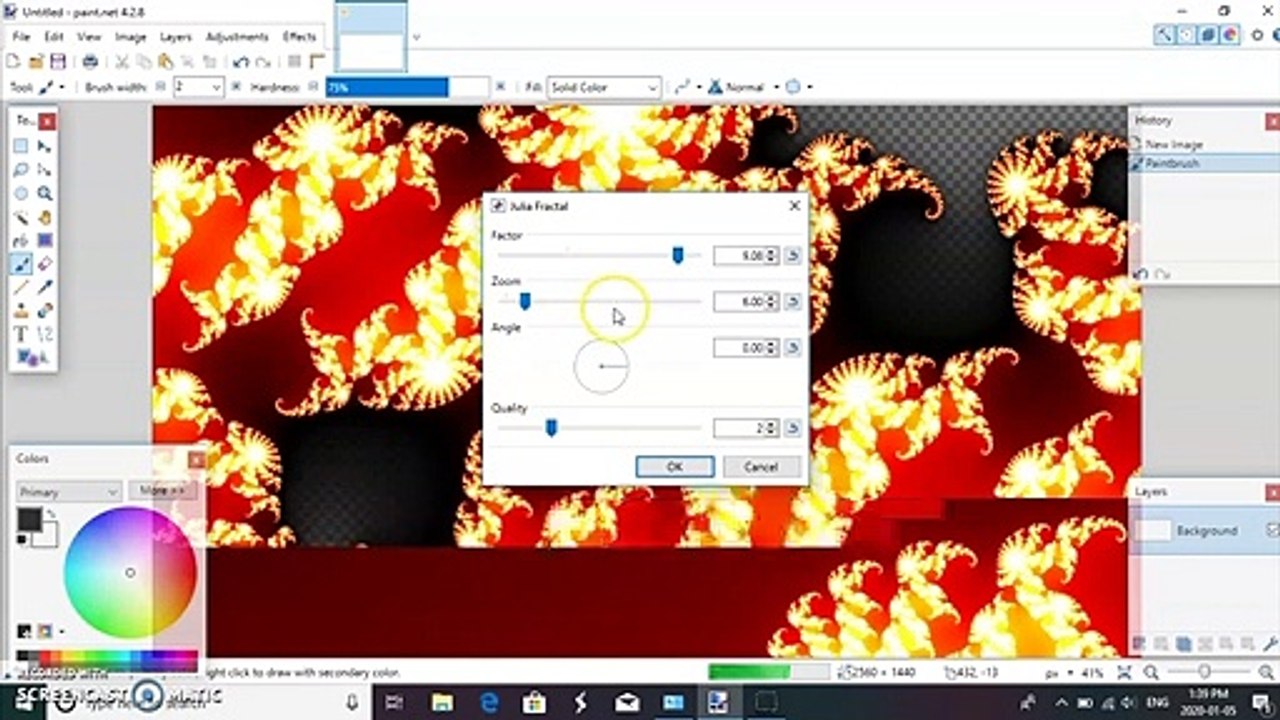The image size is (1280, 720).
Task: Click the Save floppy disk icon
Action: point(58,62)
